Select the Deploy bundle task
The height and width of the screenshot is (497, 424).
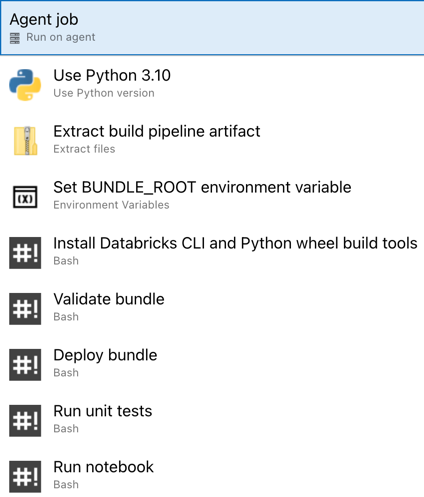tap(212, 364)
